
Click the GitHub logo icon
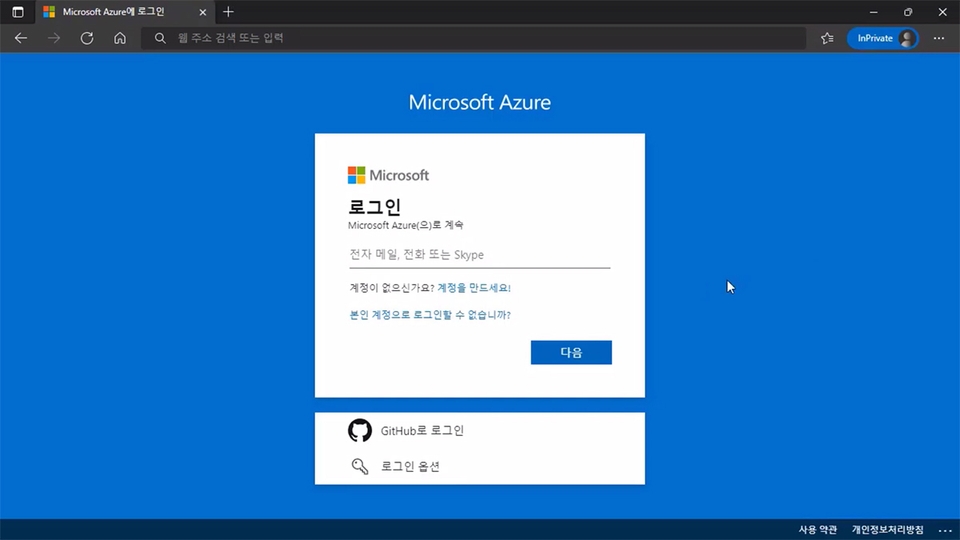360,430
